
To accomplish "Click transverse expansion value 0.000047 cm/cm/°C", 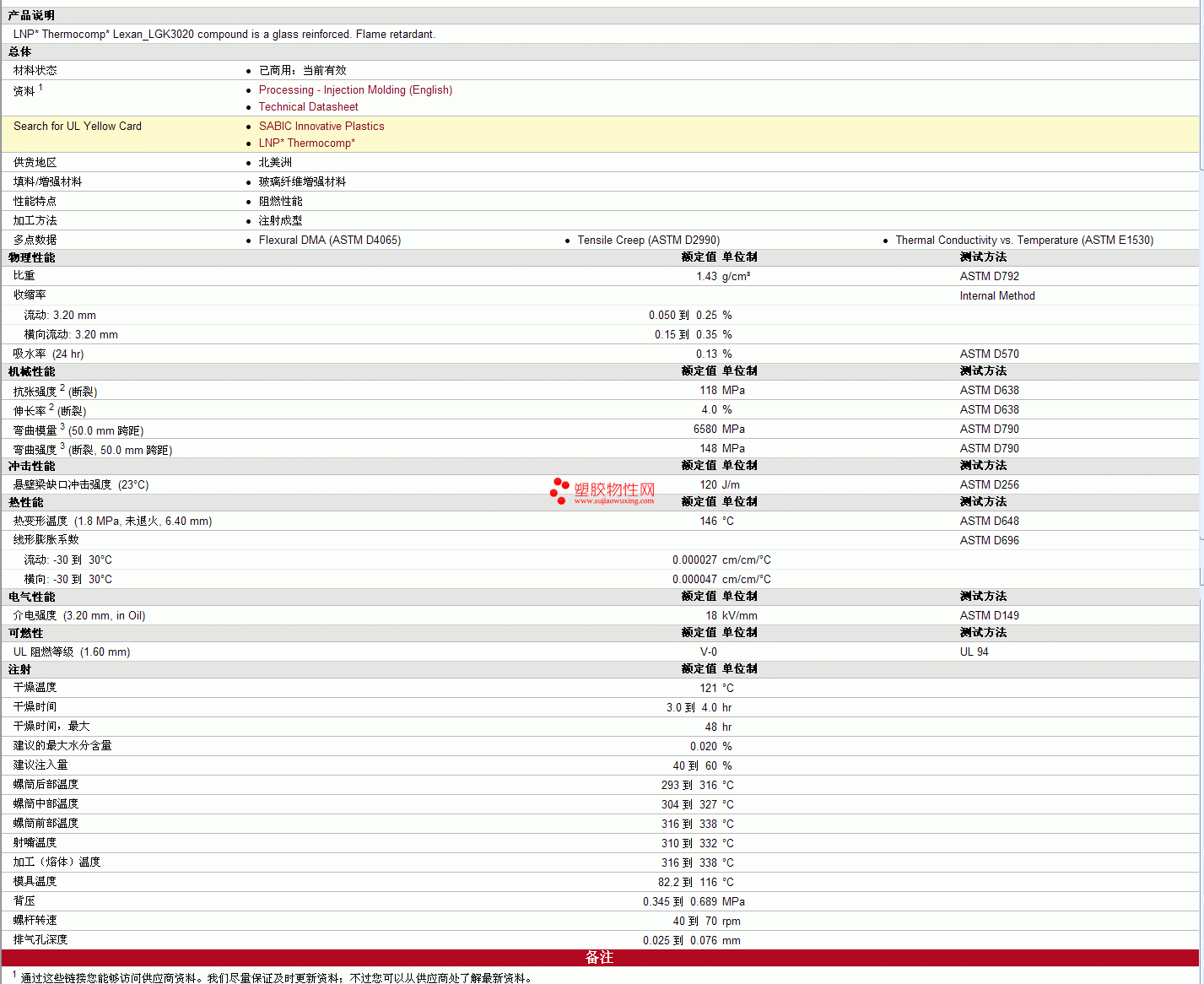I will 721,580.
